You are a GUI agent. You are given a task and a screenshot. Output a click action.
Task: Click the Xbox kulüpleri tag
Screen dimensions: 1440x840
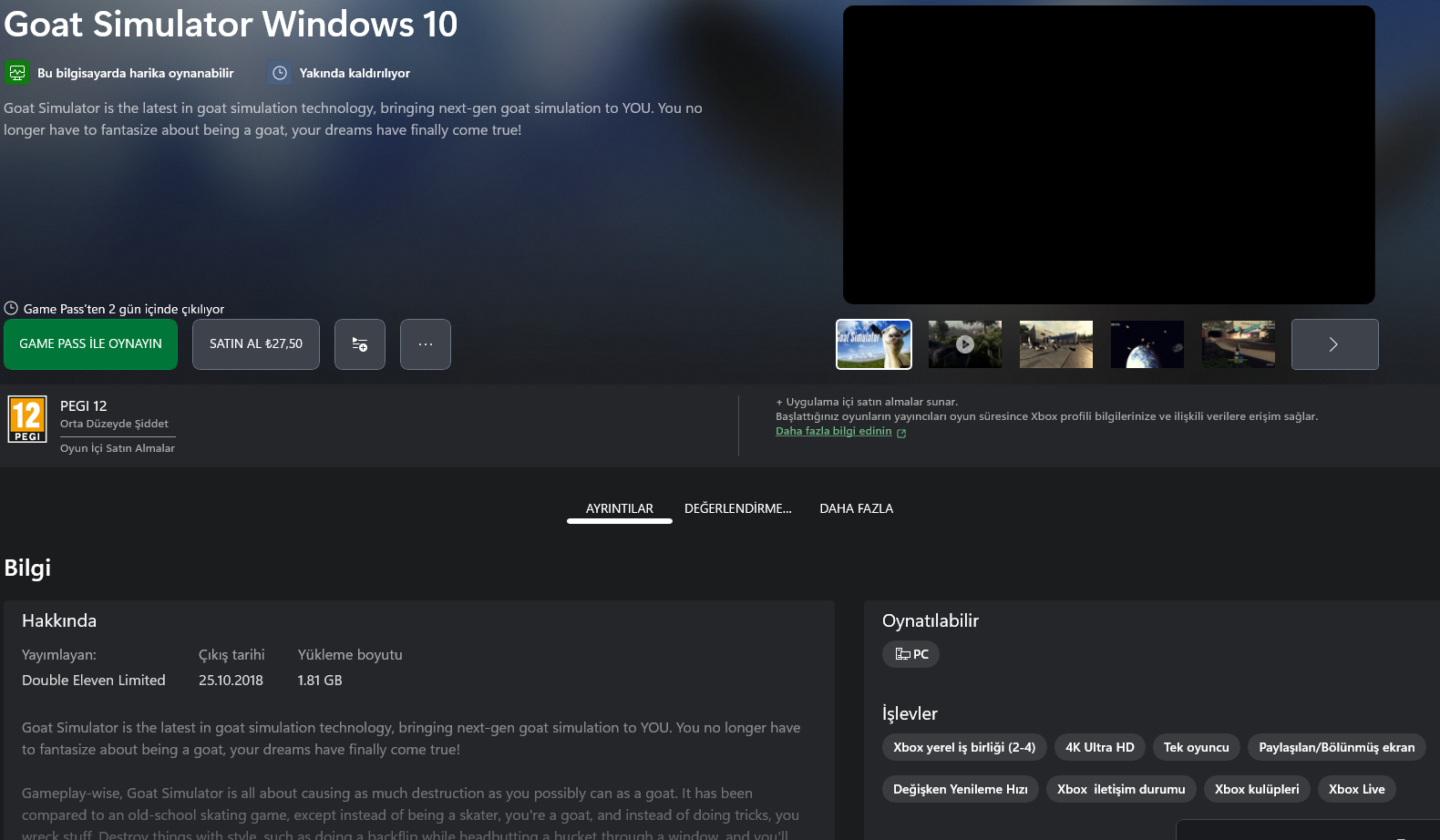(1257, 789)
